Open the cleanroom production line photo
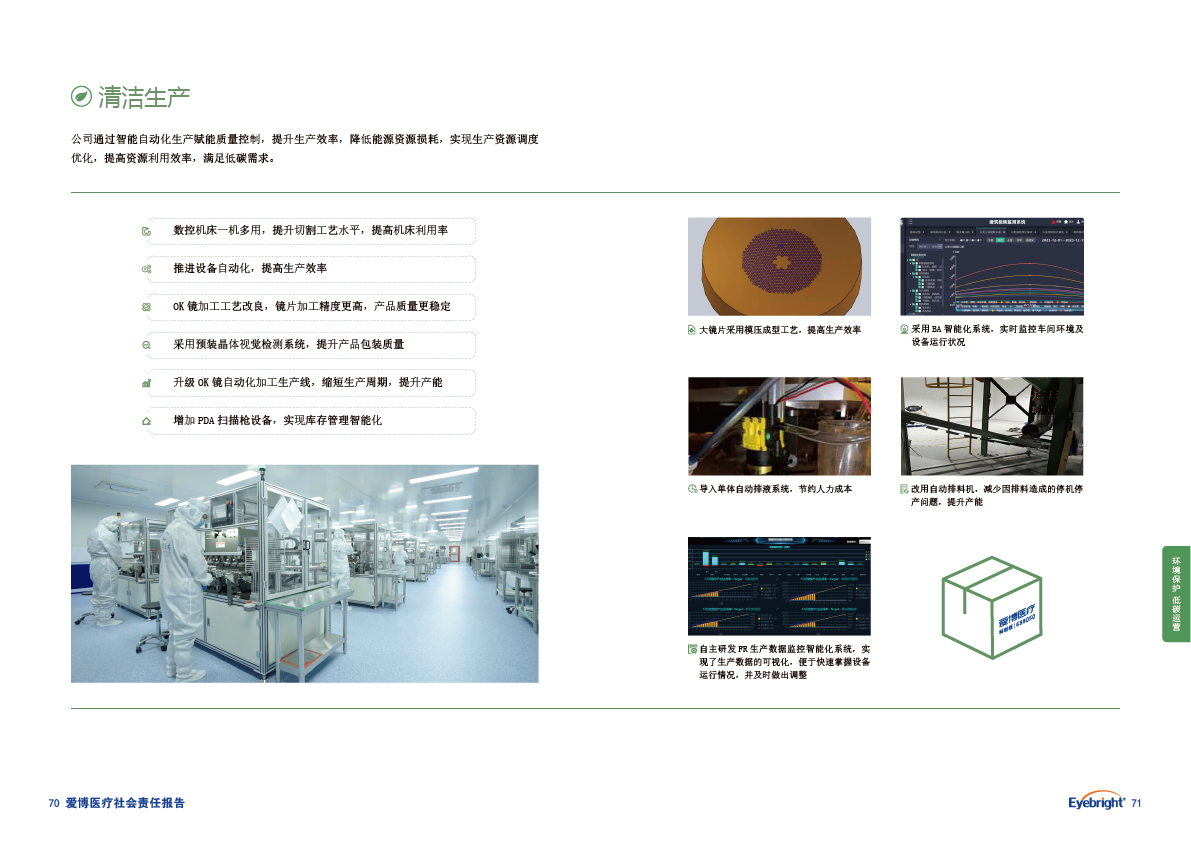 tap(305, 573)
